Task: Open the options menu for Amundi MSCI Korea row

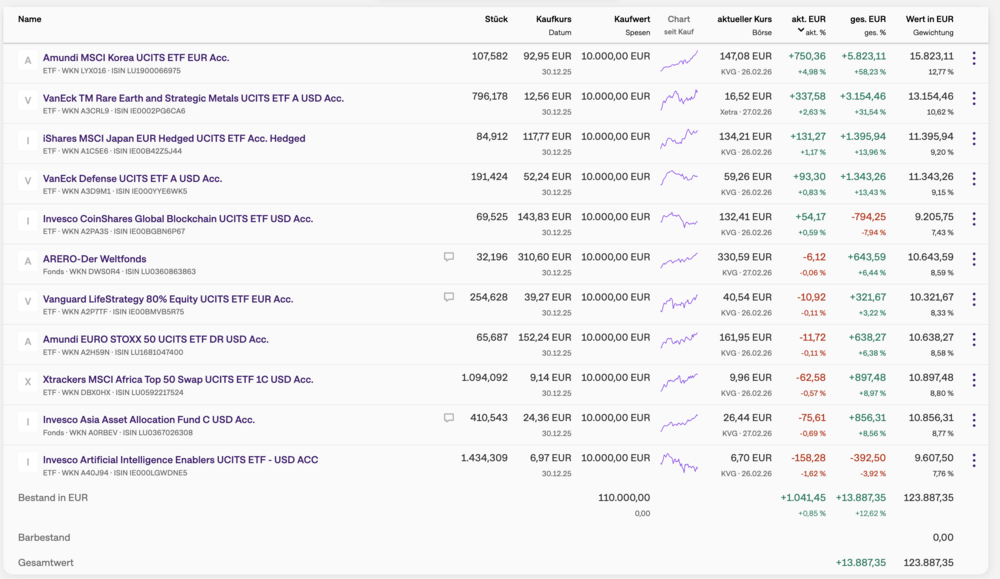Action: coord(973,58)
